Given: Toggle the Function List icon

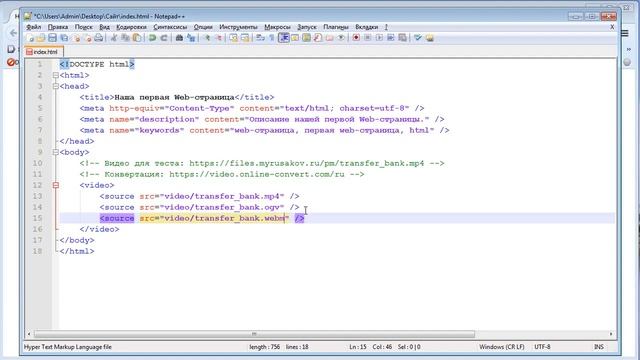Looking at the screenshot, I should (x=318, y=38).
